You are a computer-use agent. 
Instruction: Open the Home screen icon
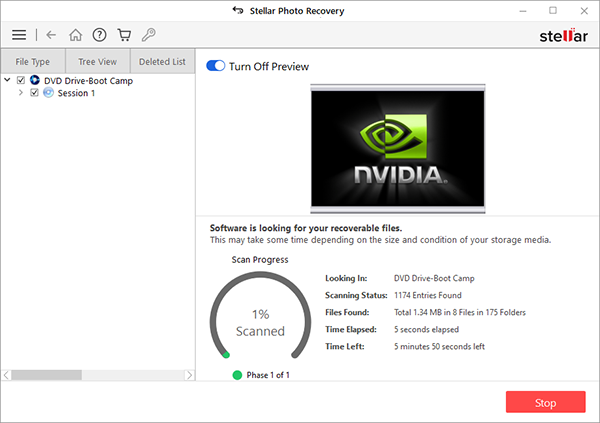(75, 35)
